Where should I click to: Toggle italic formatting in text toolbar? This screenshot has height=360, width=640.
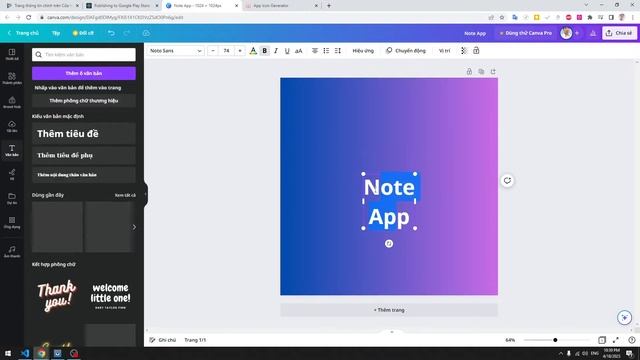pyautogui.click(x=276, y=51)
